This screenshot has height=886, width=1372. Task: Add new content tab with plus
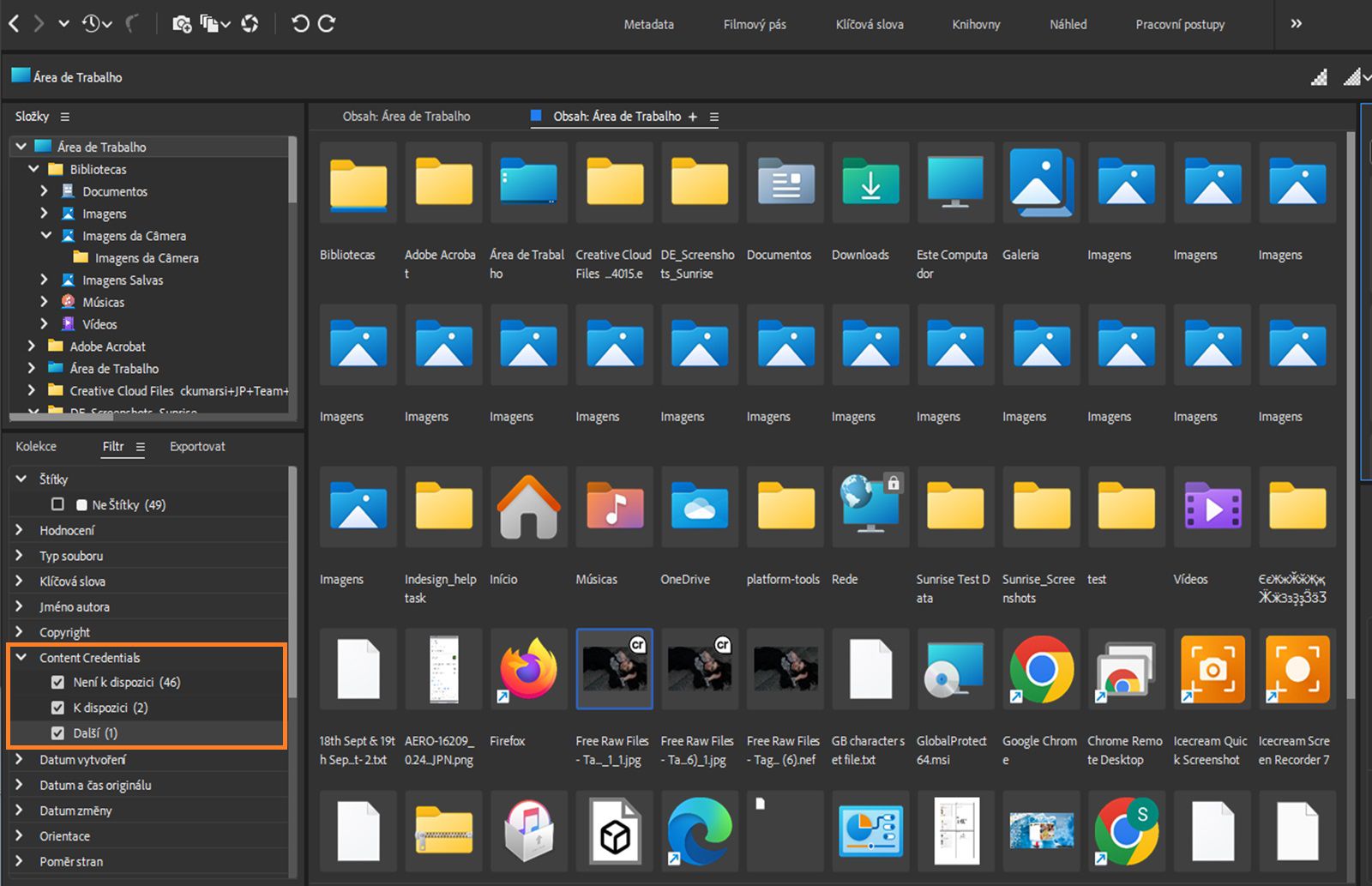[x=693, y=117]
